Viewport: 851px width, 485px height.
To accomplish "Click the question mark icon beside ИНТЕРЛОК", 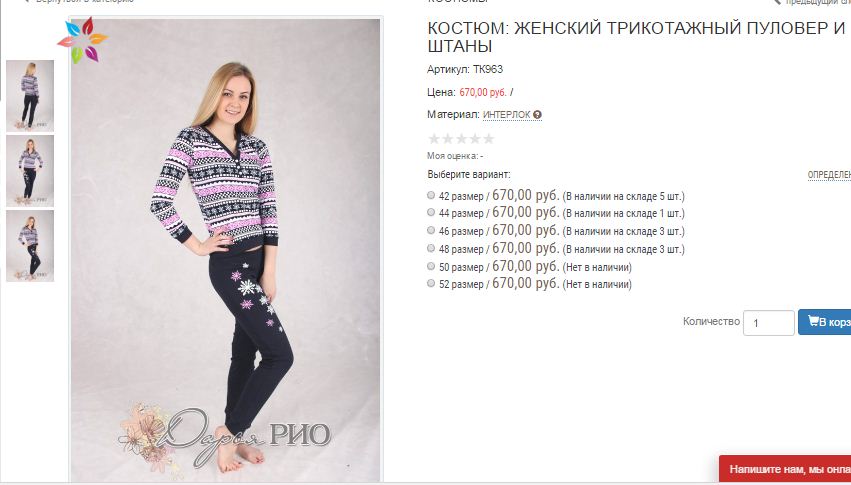I will (537, 115).
